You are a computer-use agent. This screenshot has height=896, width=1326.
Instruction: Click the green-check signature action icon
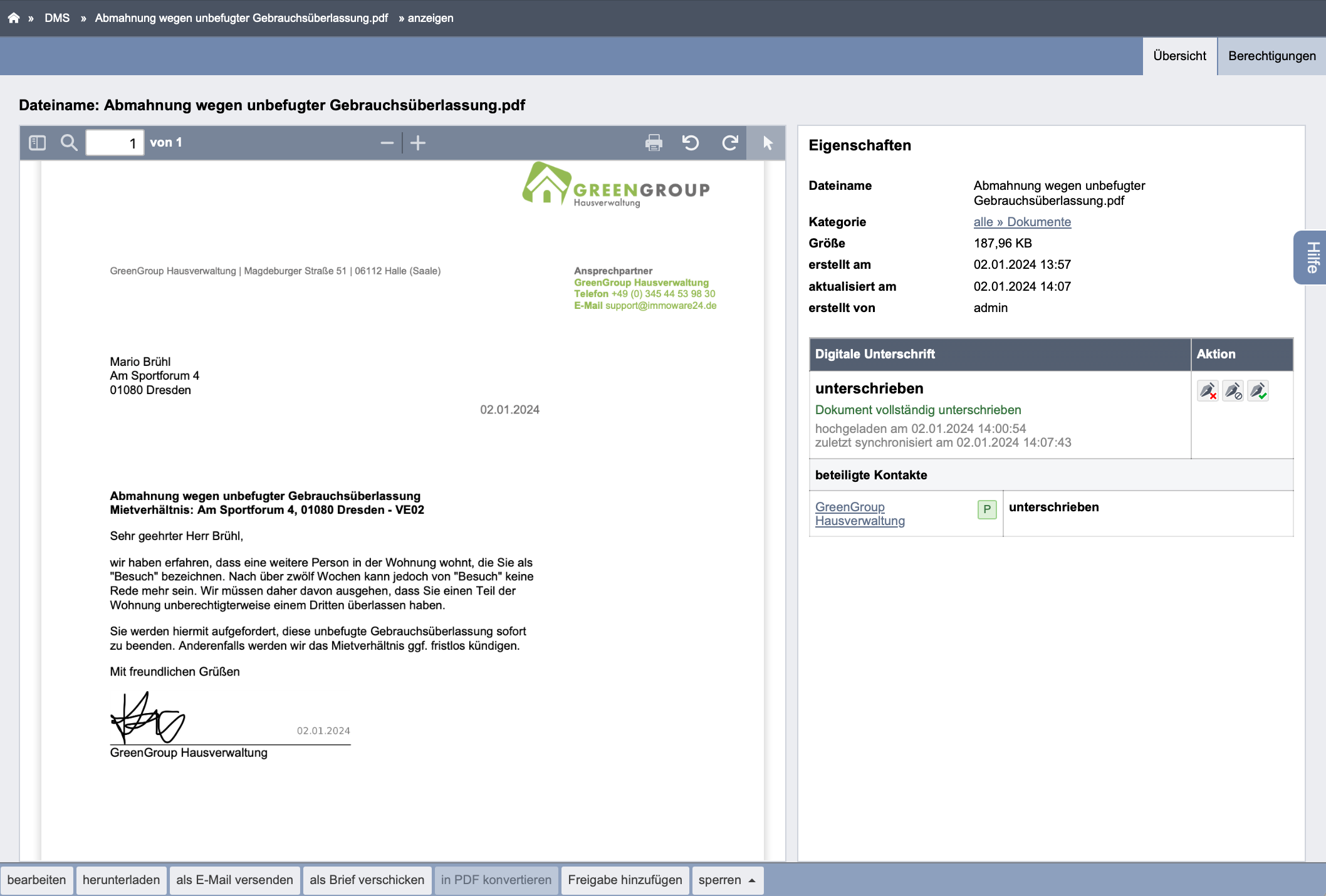(x=1258, y=390)
